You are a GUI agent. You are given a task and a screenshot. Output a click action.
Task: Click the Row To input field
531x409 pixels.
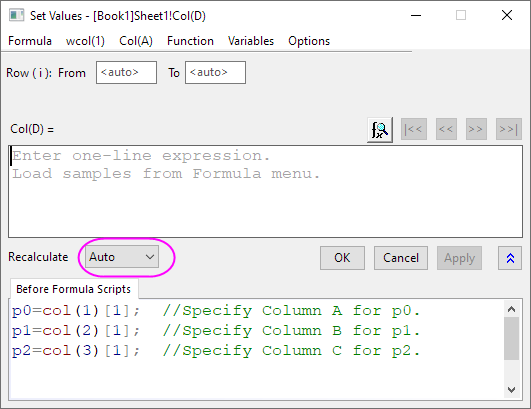click(215, 72)
